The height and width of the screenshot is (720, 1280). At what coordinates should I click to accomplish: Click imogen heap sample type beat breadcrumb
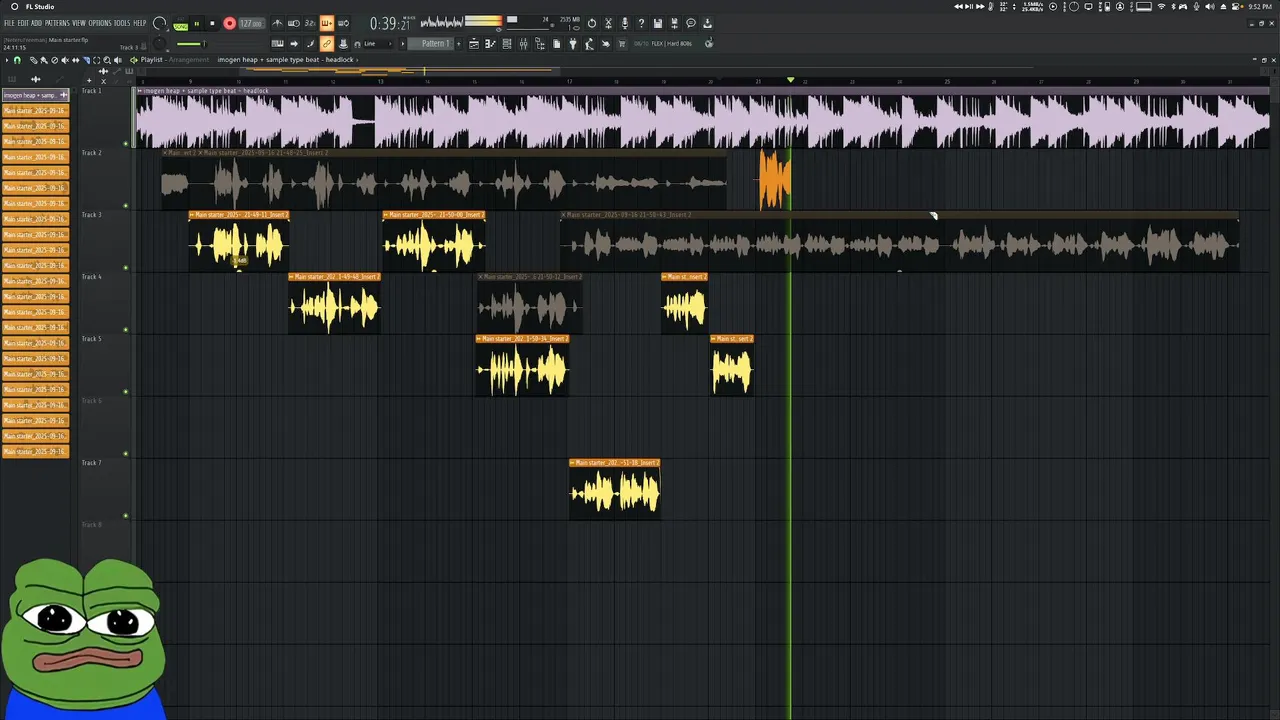point(285,60)
